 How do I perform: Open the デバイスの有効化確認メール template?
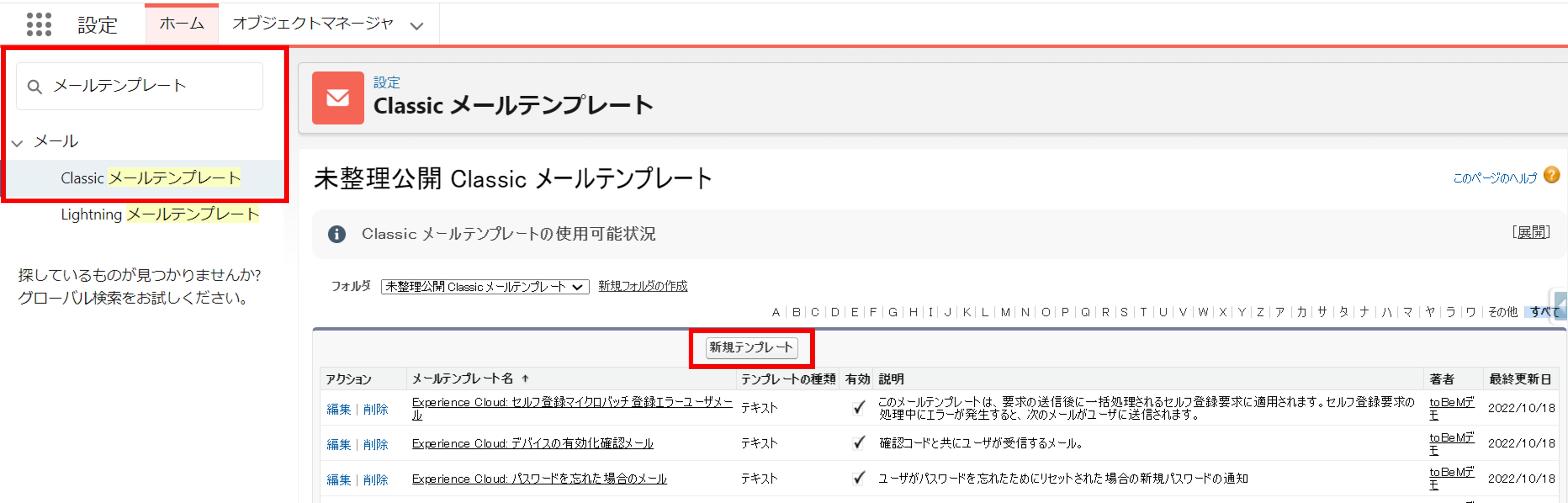[x=533, y=443]
